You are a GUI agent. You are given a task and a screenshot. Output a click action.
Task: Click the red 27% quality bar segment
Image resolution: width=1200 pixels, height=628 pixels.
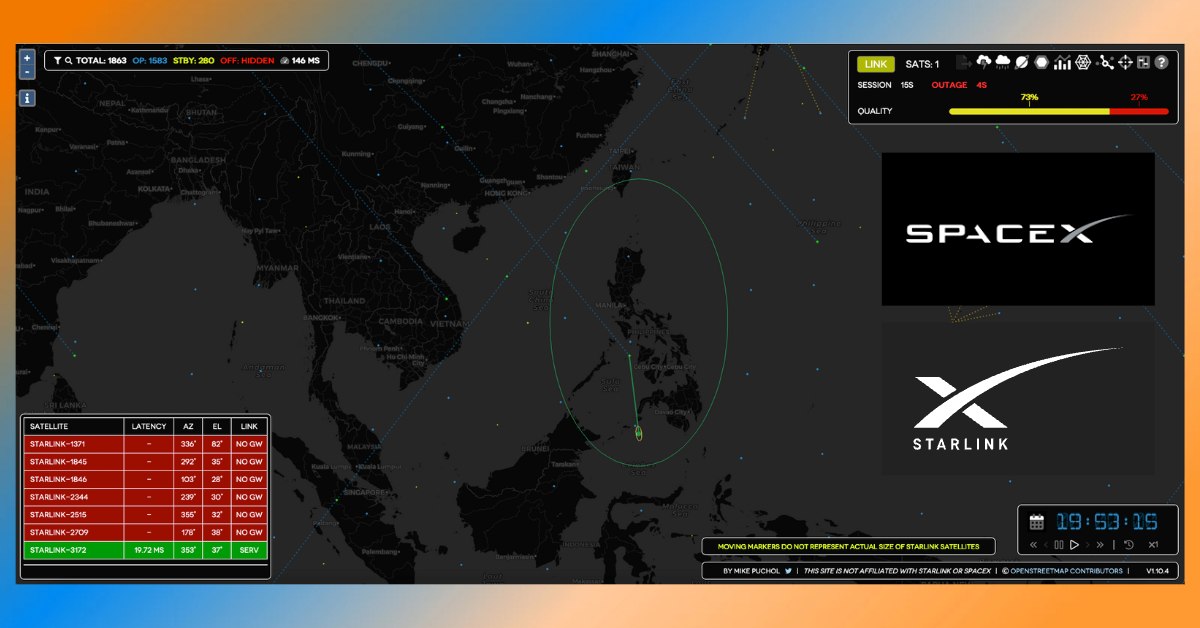coord(1139,111)
